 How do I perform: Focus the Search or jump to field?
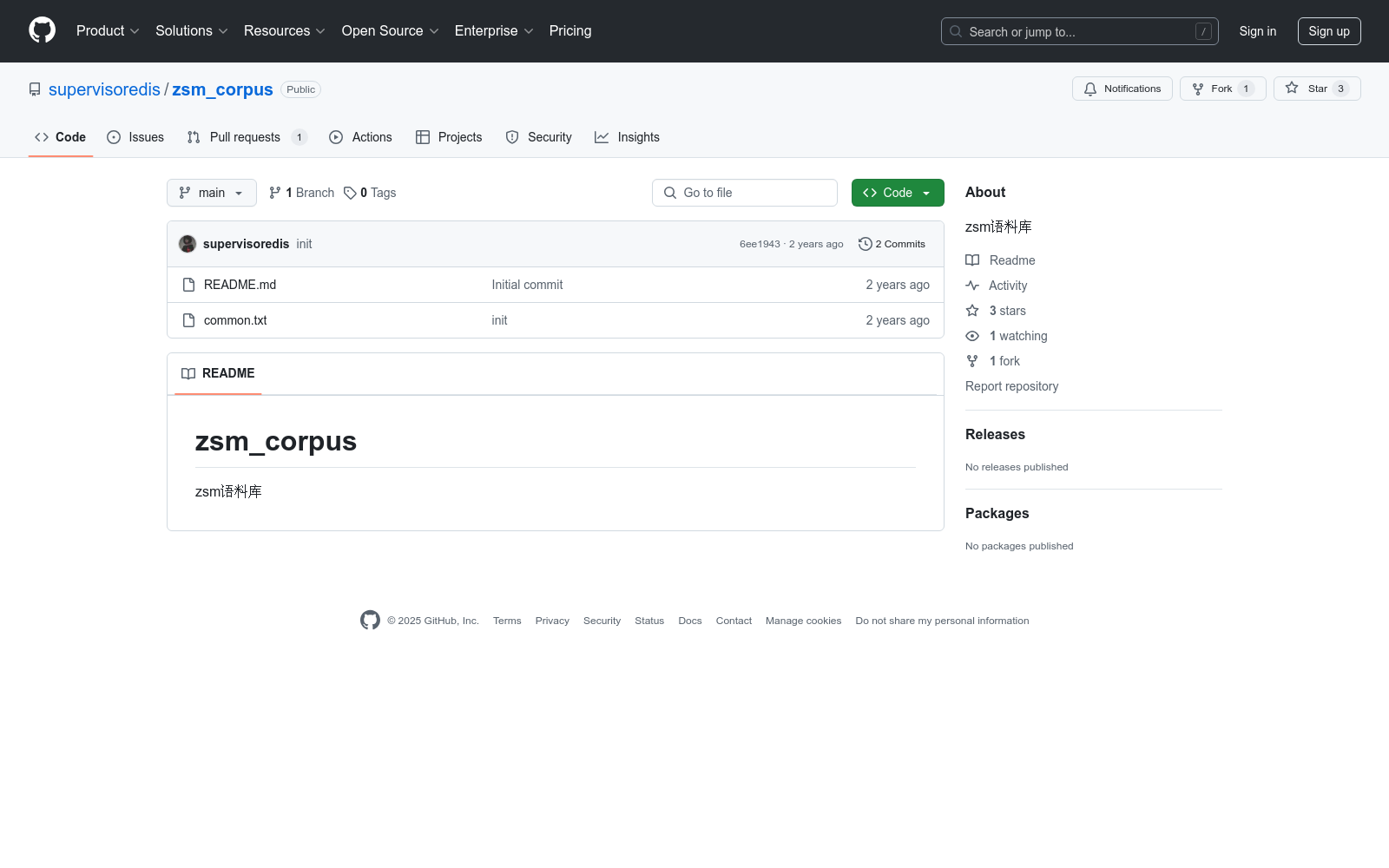pos(1080,31)
